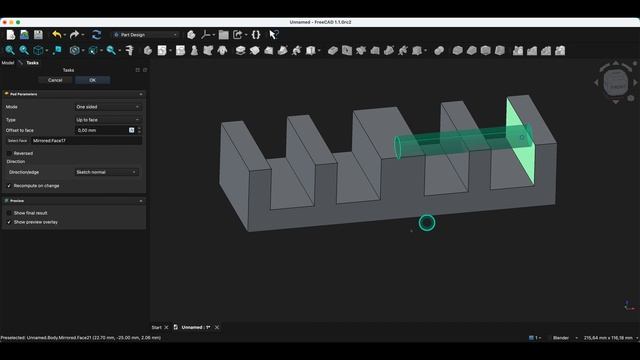Click the Fit all magnifier icon

[x=10, y=50]
